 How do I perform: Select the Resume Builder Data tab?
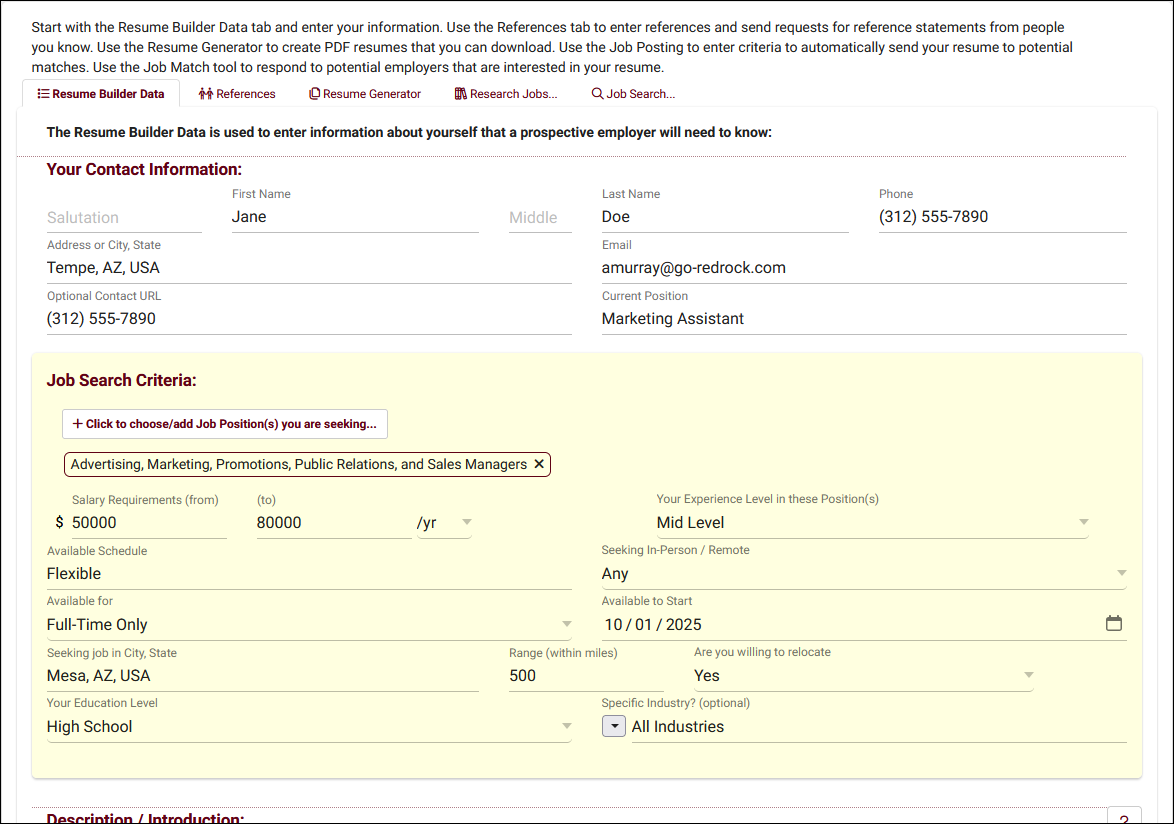point(100,94)
